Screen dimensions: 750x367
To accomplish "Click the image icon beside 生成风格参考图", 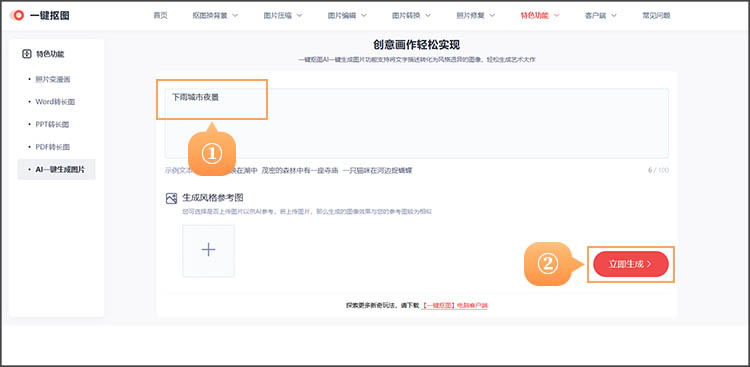I will click(x=171, y=199).
